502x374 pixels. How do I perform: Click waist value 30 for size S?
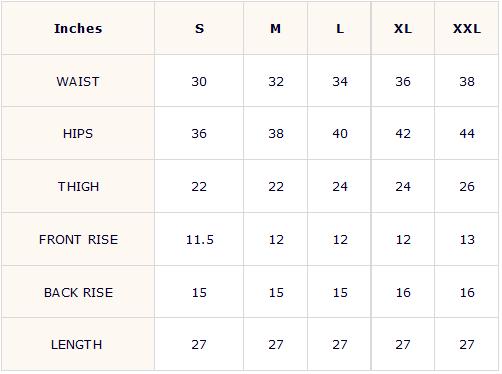199,82
